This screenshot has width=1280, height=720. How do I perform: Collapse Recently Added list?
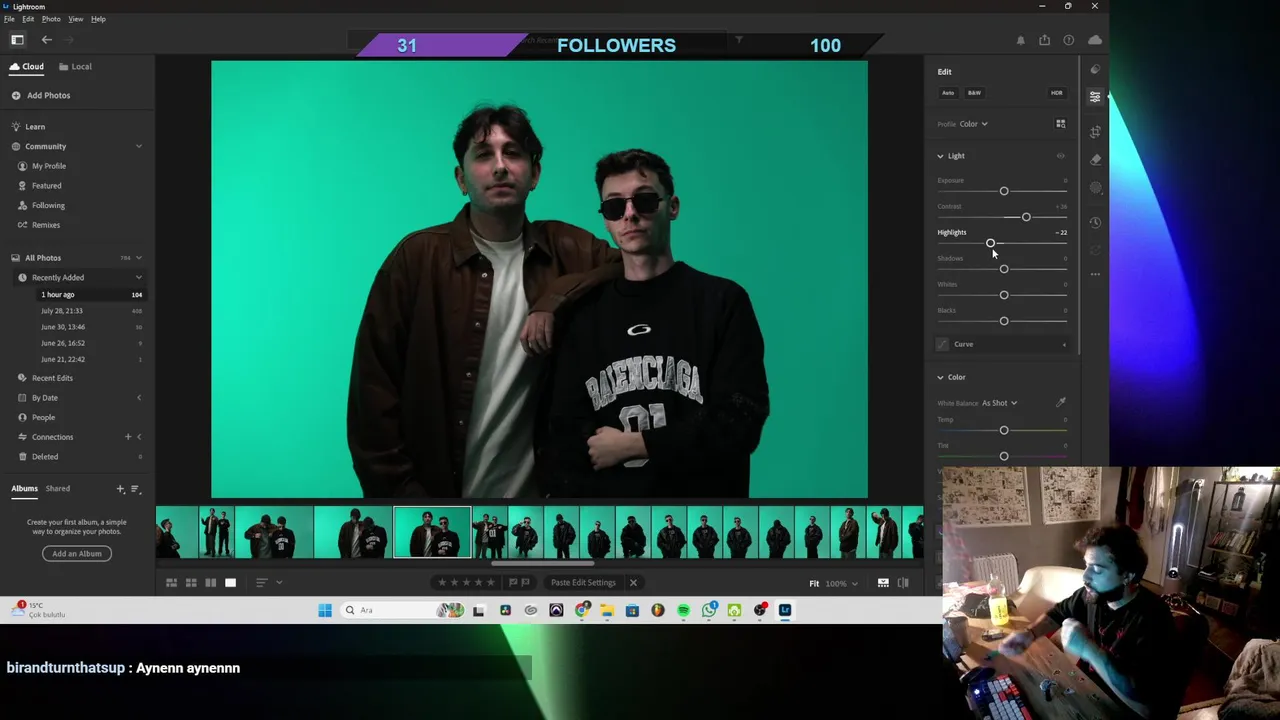tap(138, 277)
